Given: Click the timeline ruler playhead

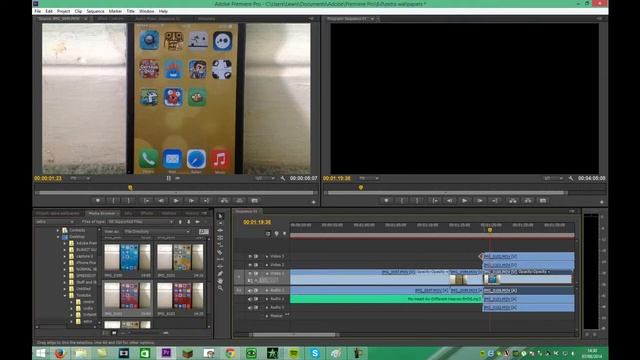Looking at the screenshot, I should (x=490, y=230).
